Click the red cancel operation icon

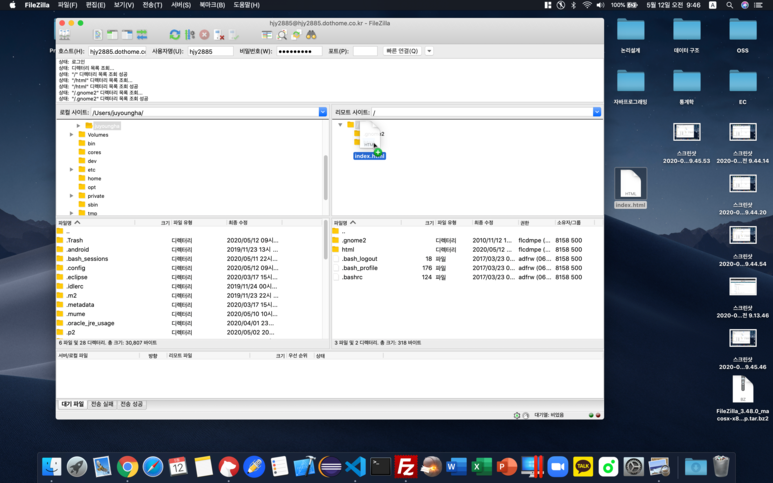(x=205, y=35)
